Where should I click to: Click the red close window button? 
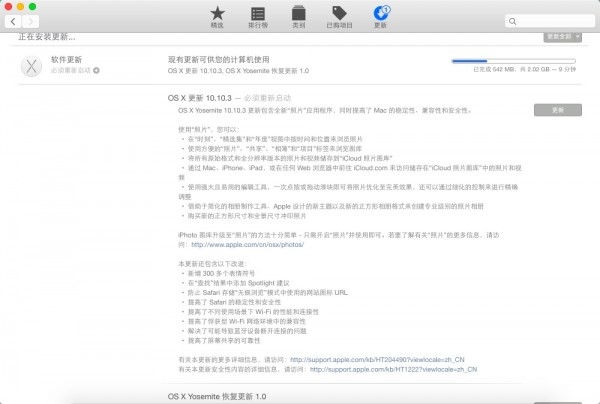pos(8,7)
